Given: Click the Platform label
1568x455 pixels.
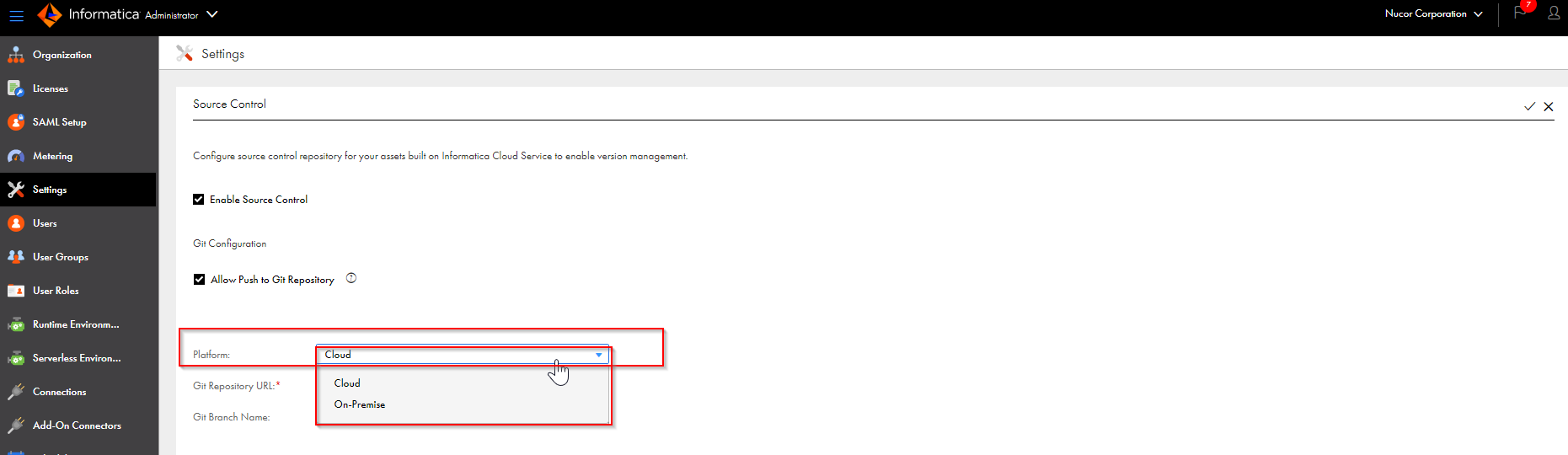Looking at the screenshot, I should 211,355.
